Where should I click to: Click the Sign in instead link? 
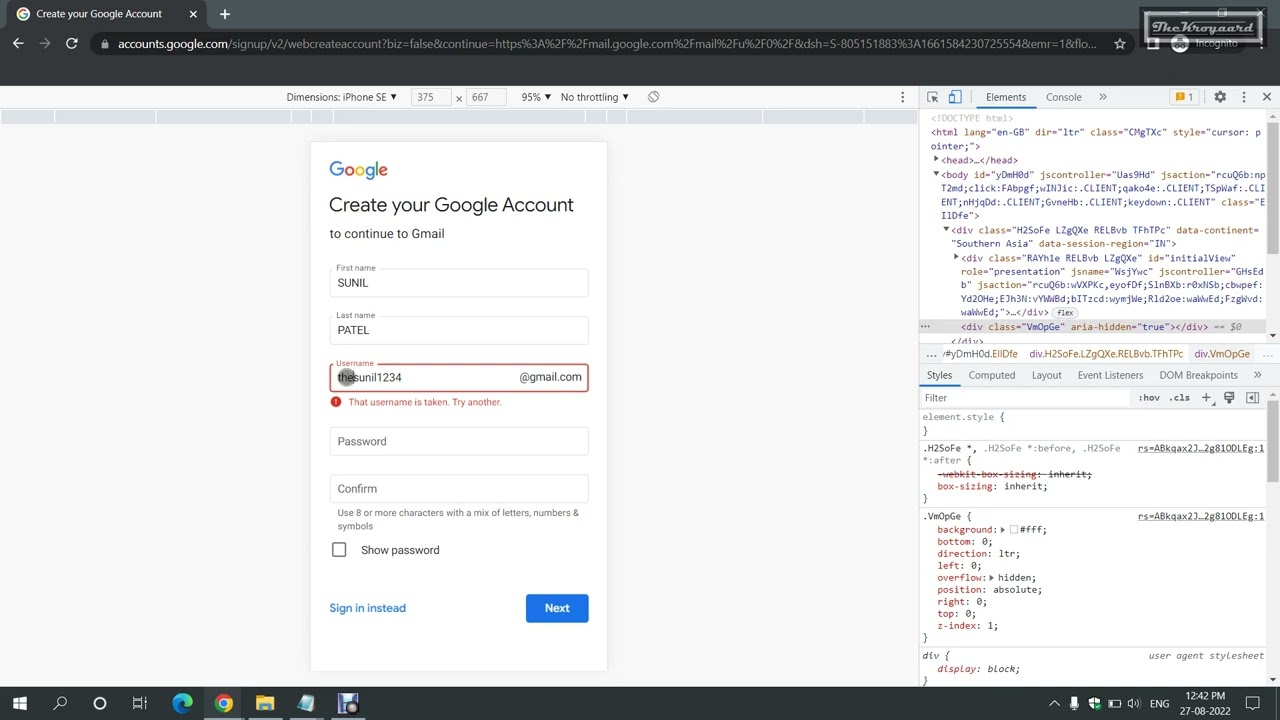click(367, 608)
